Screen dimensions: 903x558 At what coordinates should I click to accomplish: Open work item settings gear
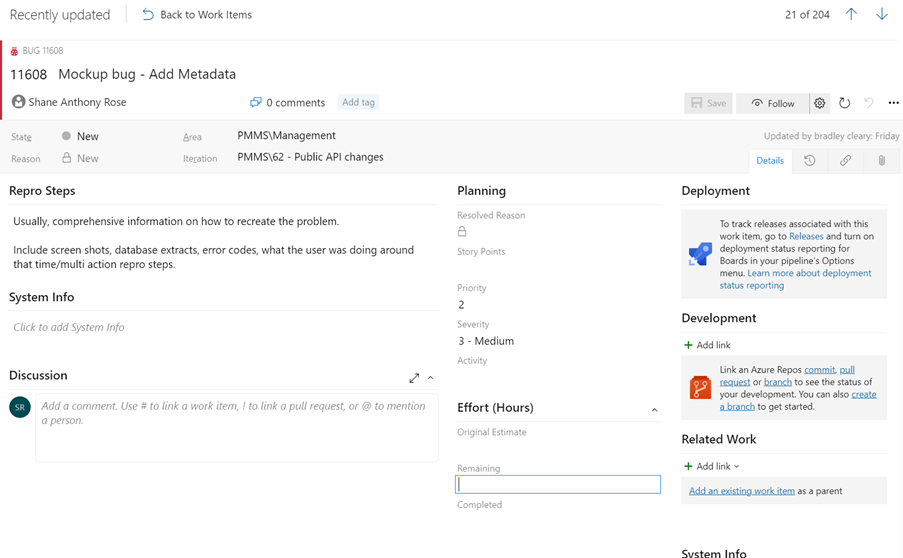(x=819, y=103)
